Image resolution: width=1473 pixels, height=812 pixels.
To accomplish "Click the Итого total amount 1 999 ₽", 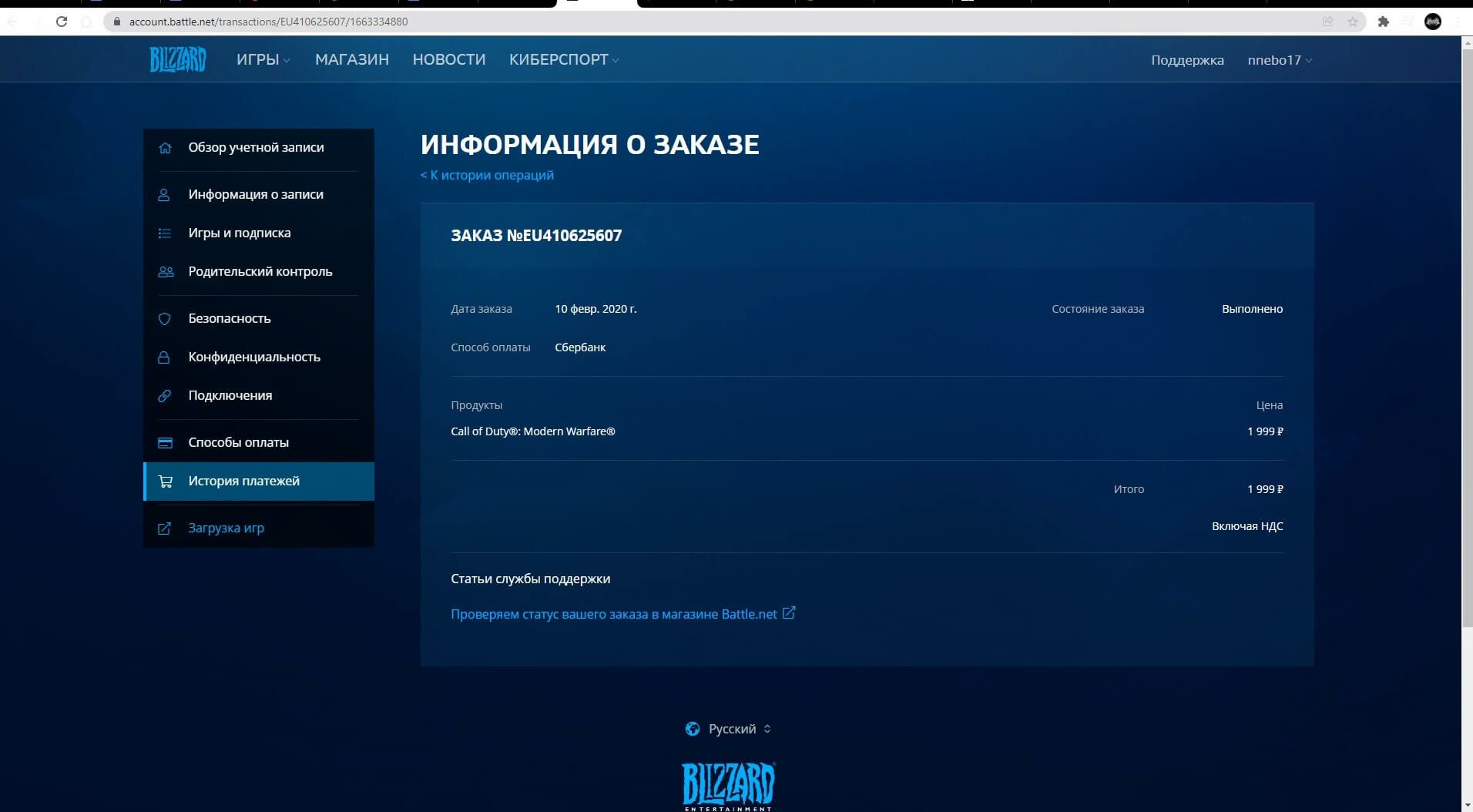I will click(1265, 489).
